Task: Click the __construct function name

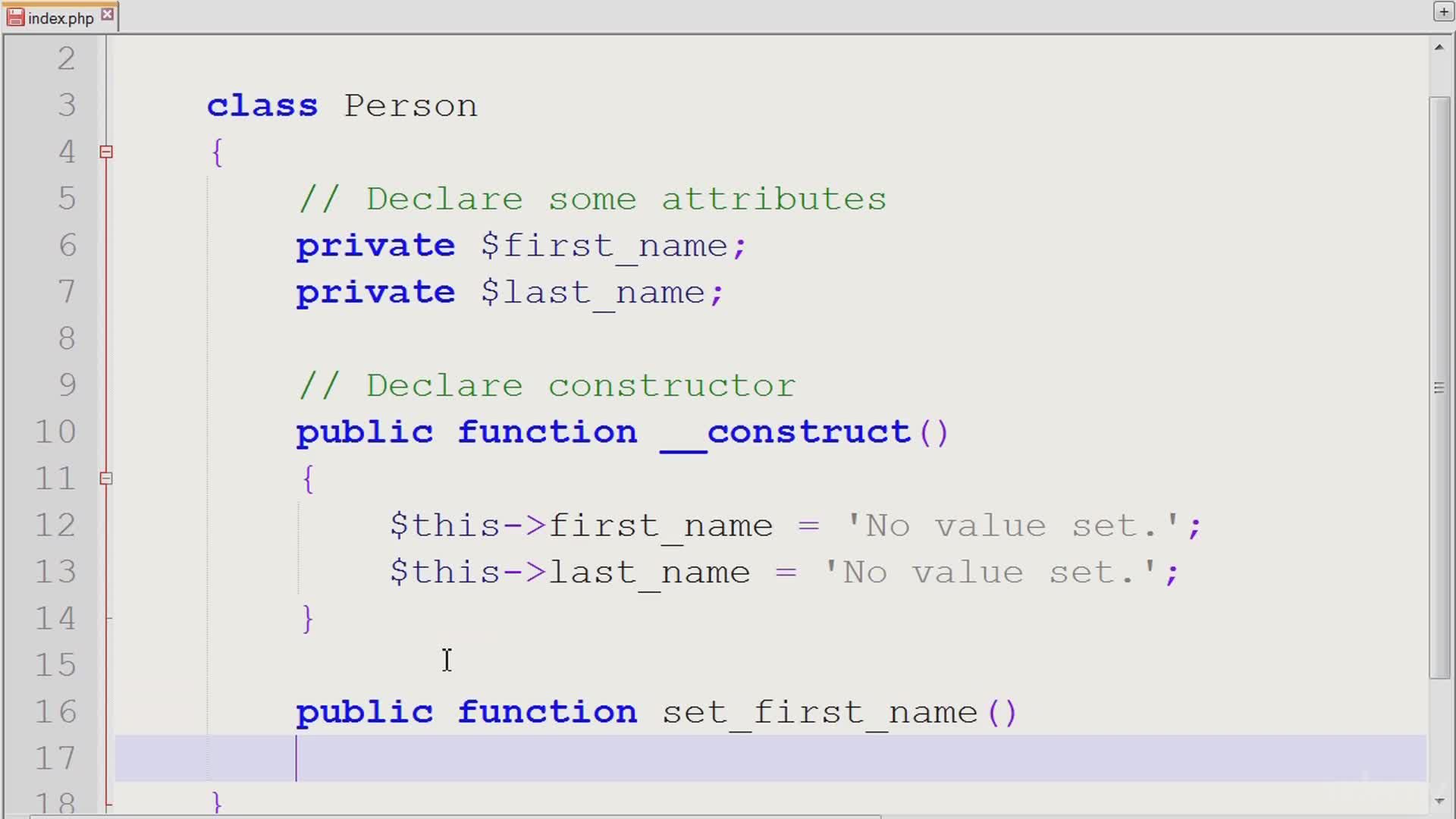Action: click(x=785, y=432)
